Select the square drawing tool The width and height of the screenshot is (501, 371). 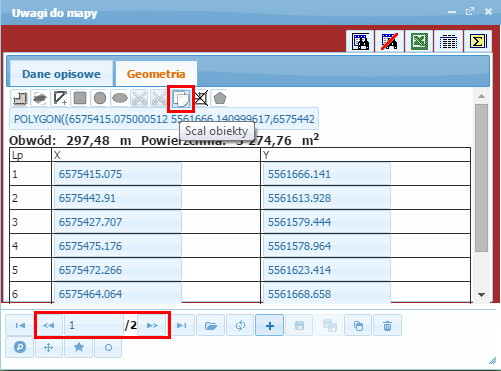(80, 98)
